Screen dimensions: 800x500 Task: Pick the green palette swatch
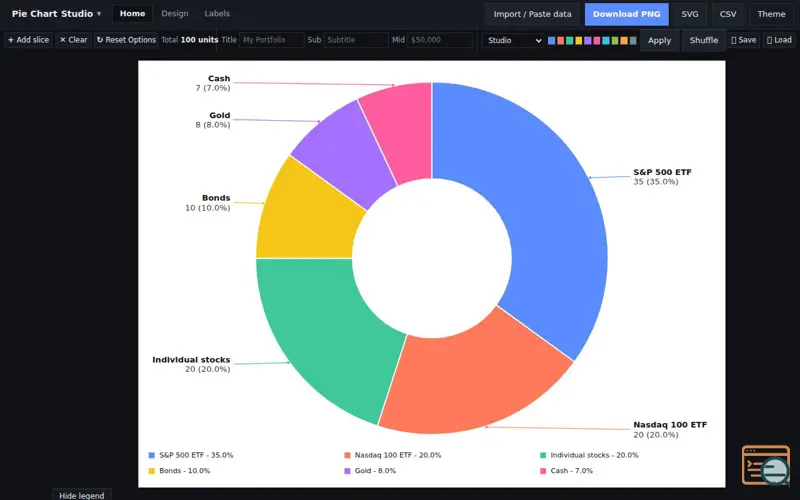point(569,40)
